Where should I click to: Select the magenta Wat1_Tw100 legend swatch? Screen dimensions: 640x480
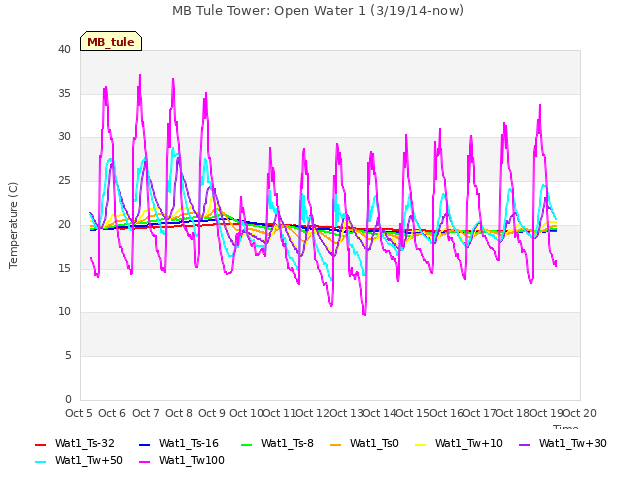[x=144, y=462]
